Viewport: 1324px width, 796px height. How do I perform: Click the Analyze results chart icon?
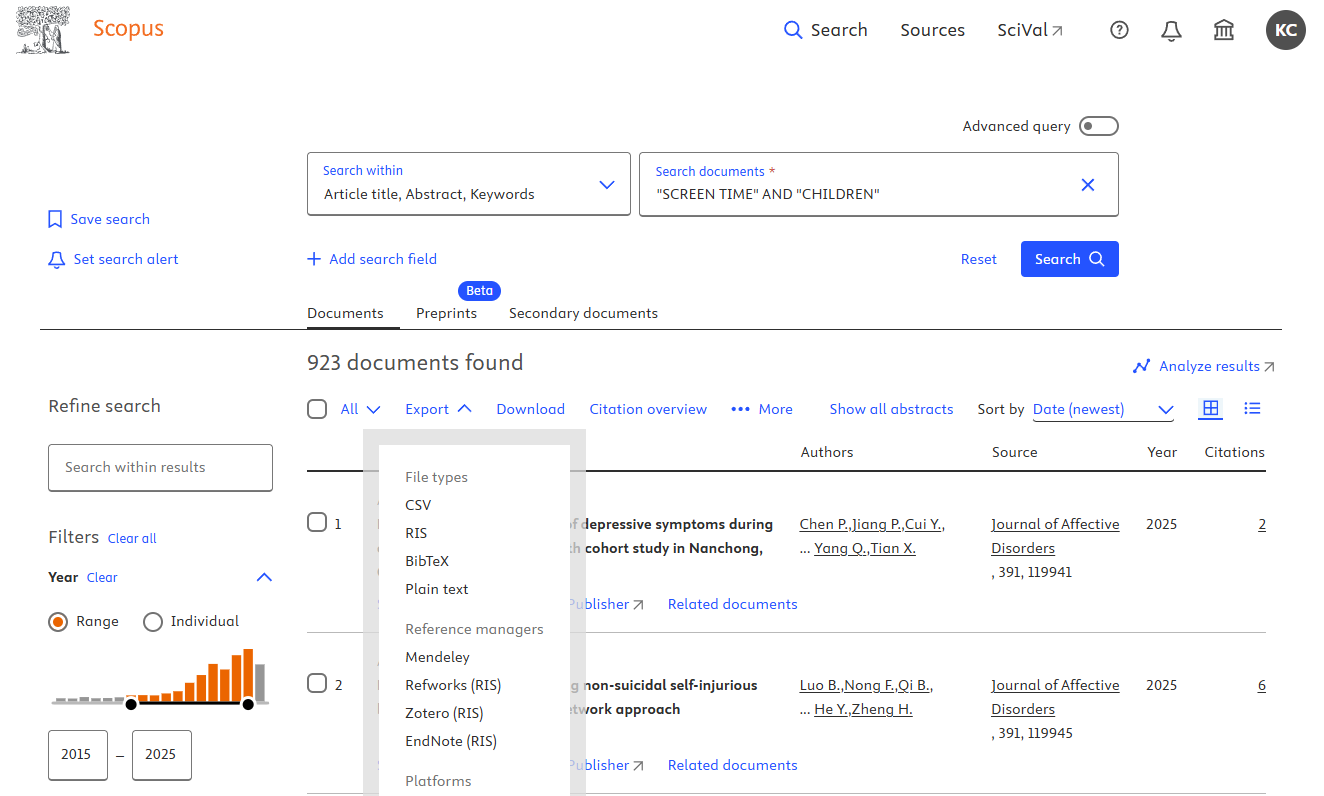(x=1141, y=366)
